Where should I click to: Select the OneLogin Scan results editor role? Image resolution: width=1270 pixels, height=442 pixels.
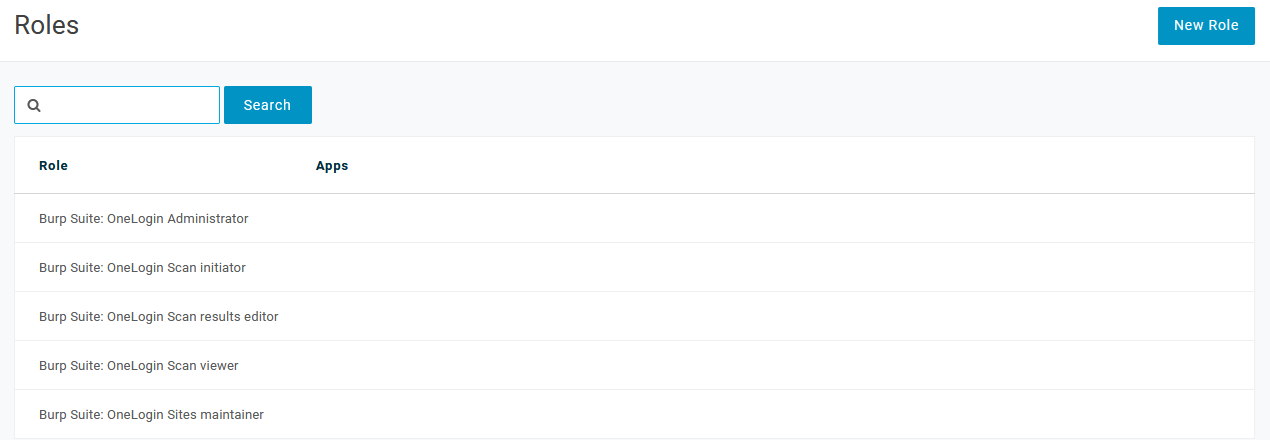159,316
